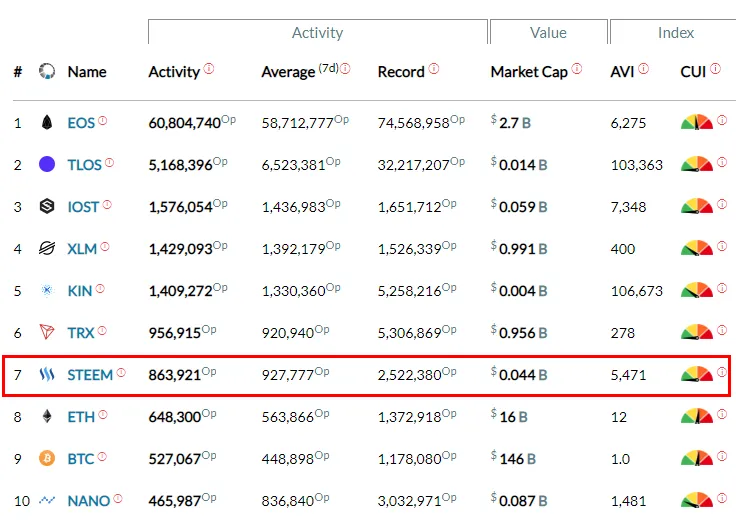Click the info icon next to TLOS
The width and height of the screenshot is (736, 520).
tap(109, 163)
